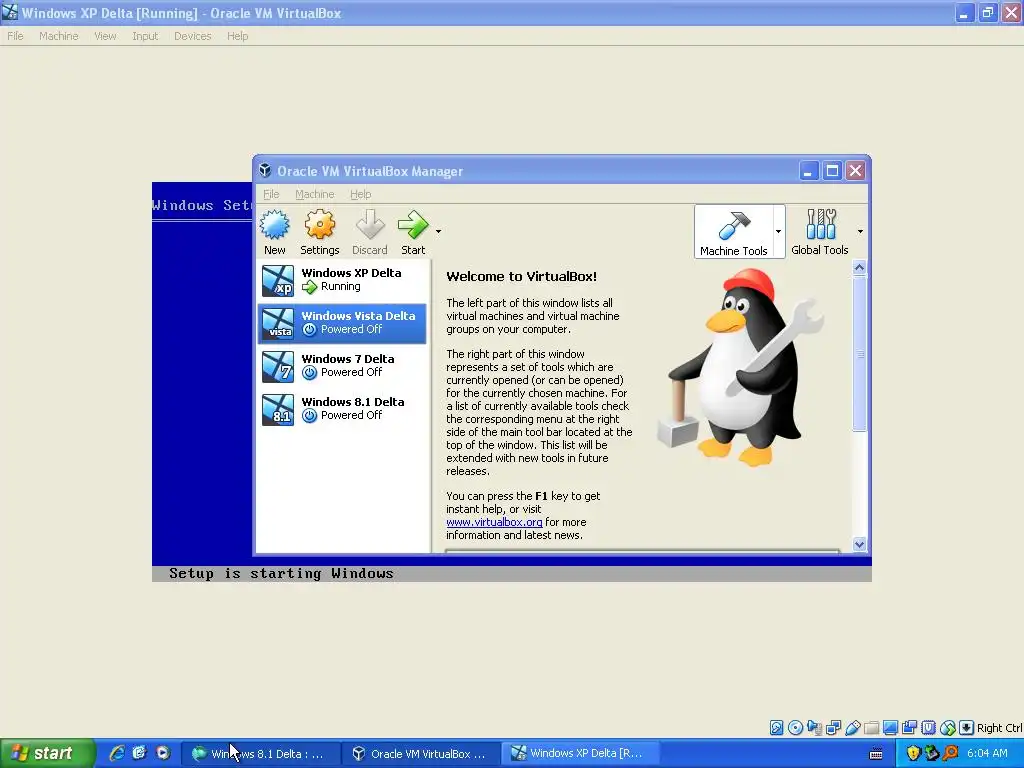
Task: Open Devices menu of outer VM window
Action: tap(193, 36)
